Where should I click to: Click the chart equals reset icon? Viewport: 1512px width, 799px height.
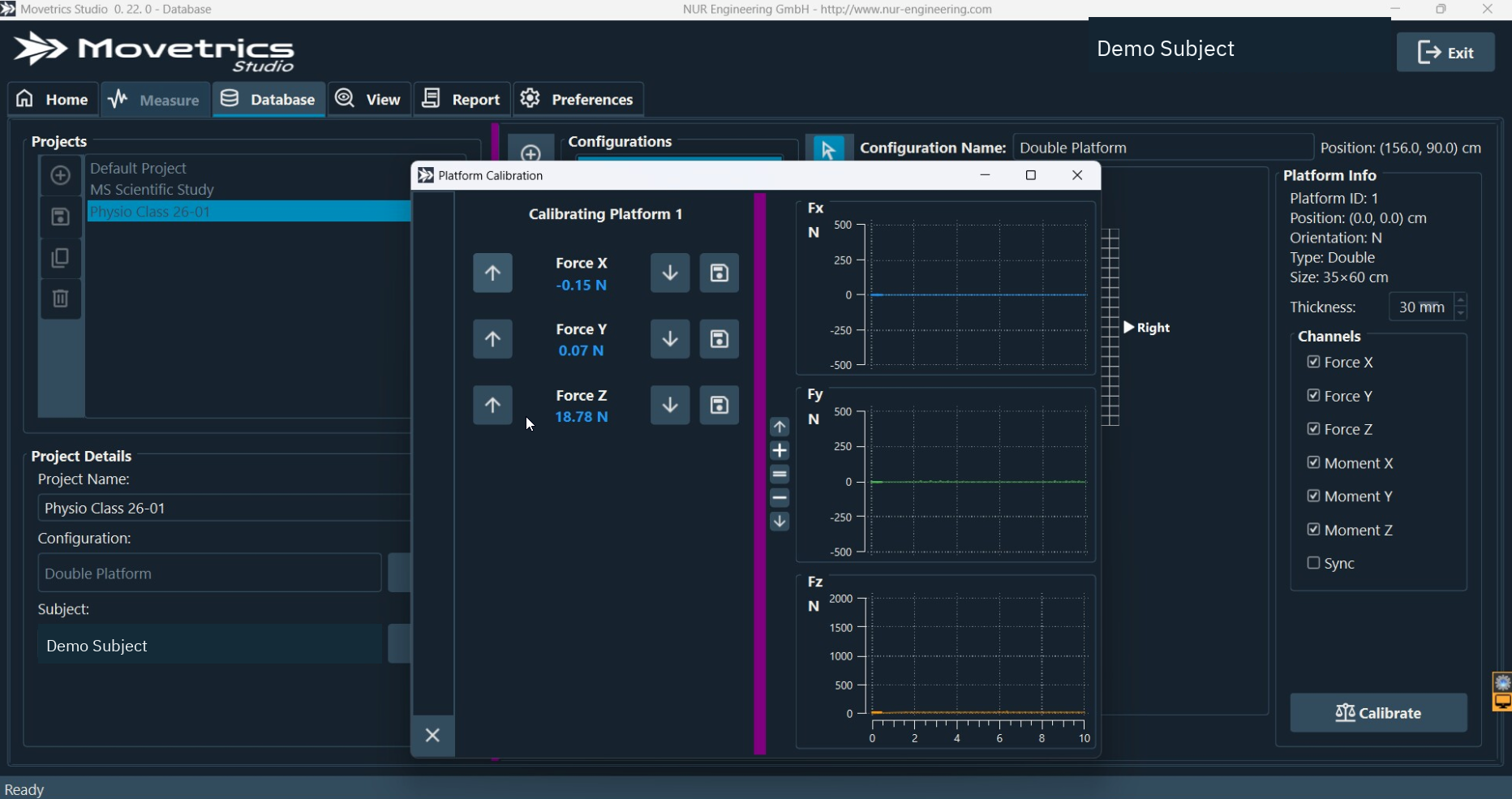[780, 475]
